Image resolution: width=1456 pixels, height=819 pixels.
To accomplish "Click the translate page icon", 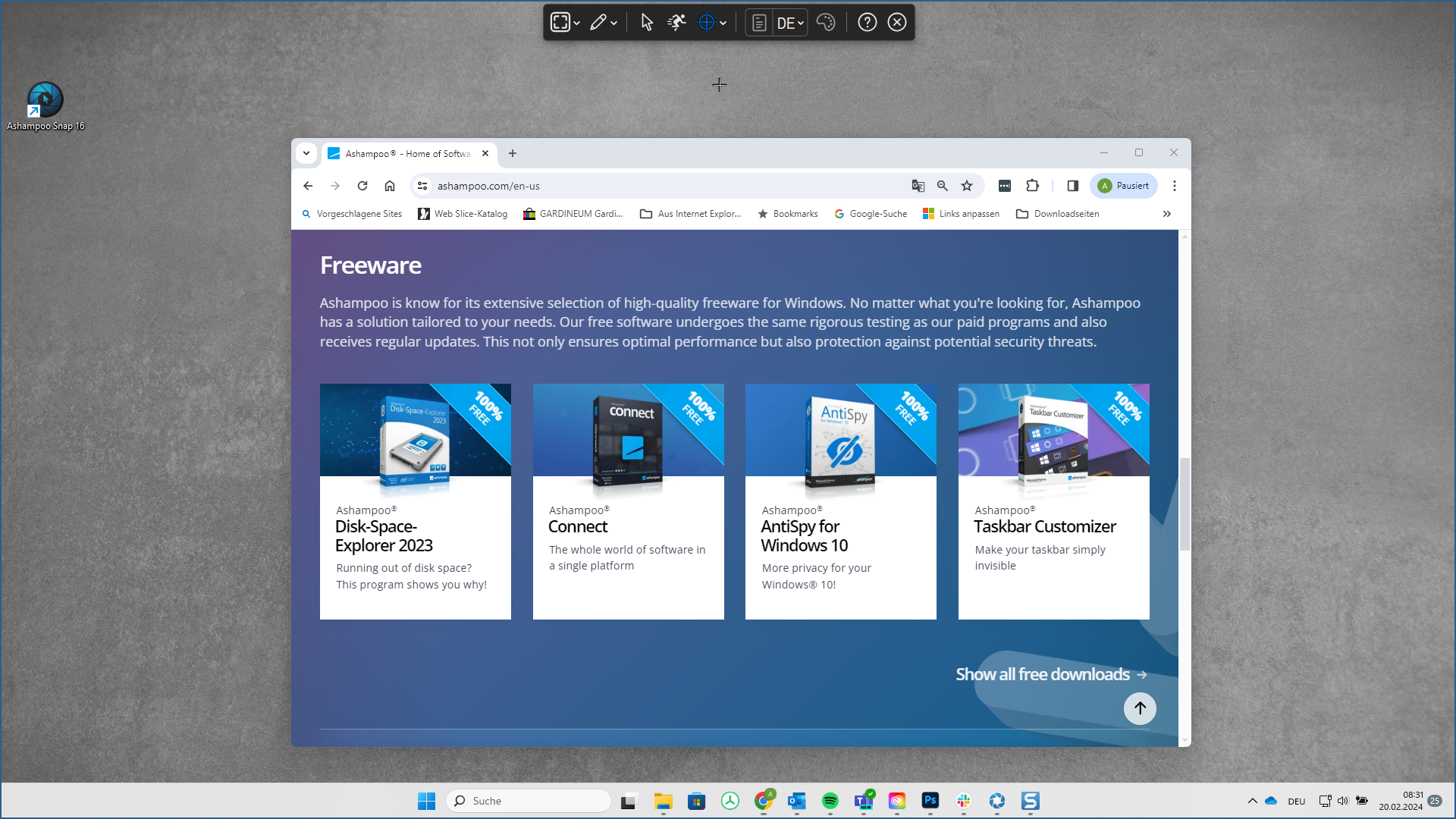I will point(918,186).
